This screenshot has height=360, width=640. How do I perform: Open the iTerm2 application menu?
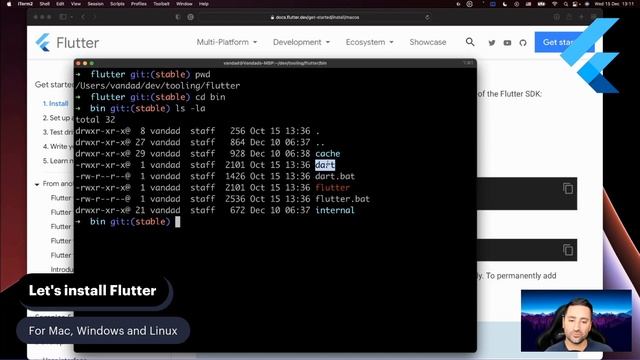pyautogui.click(x=25, y=4)
